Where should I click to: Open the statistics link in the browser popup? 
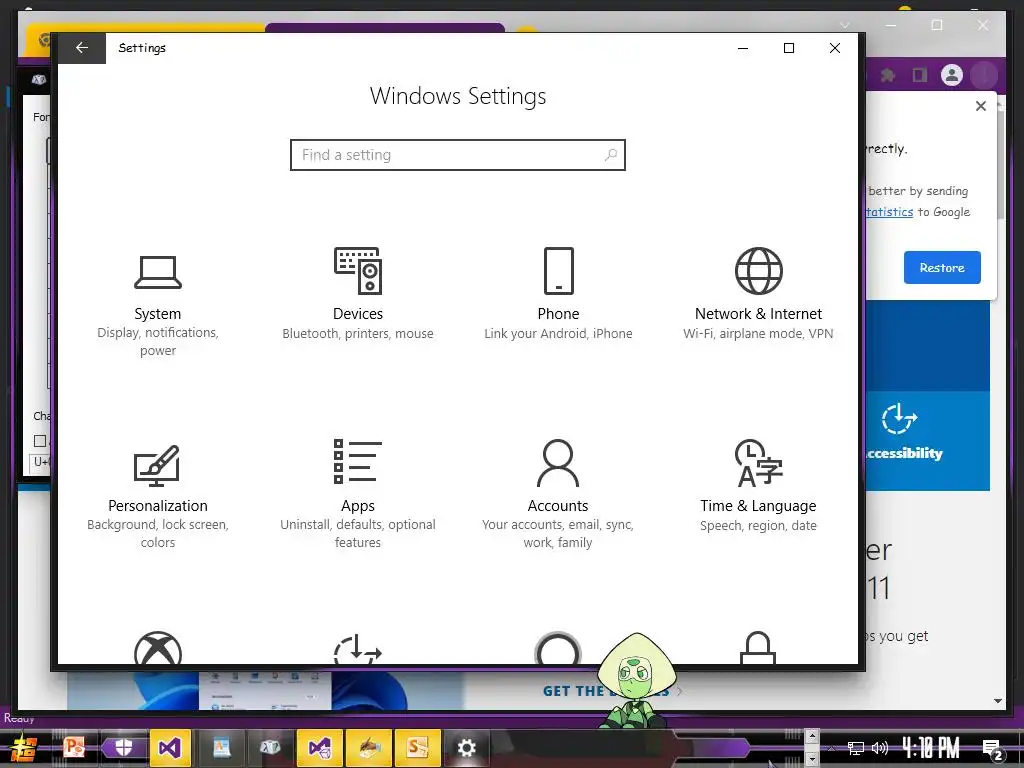point(889,212)
